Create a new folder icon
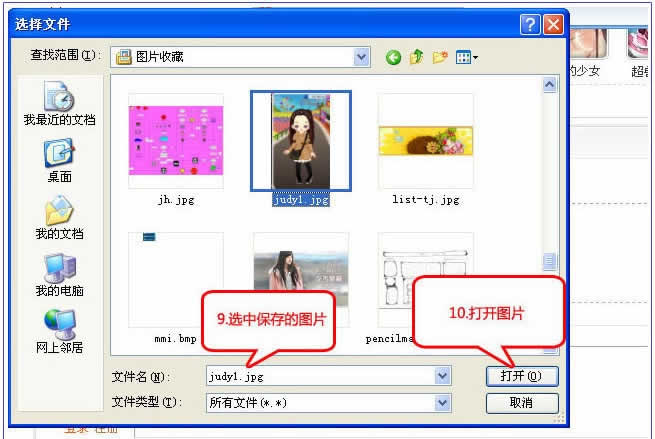The image size is (655, 439). (440, 57)
